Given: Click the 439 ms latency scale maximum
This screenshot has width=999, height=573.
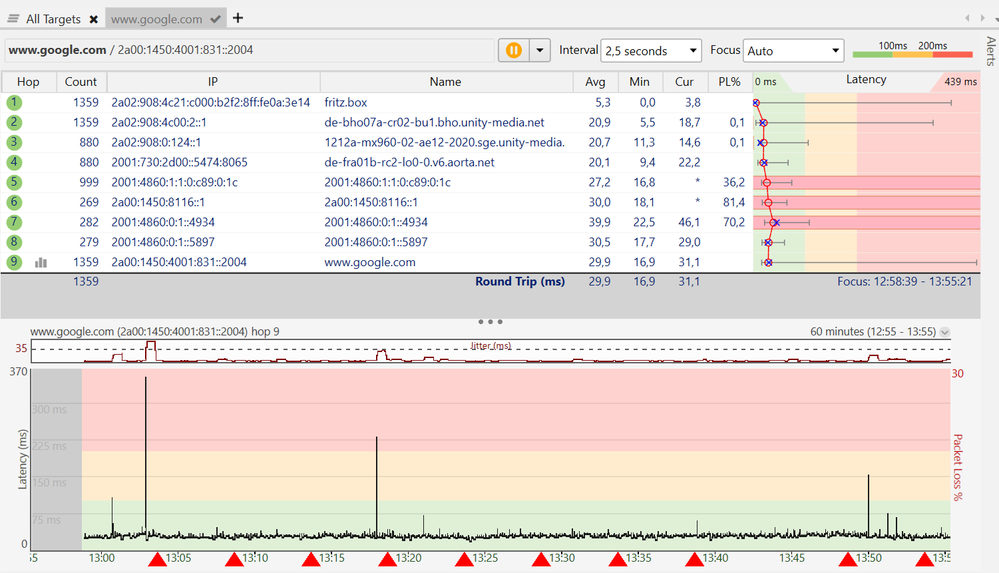Looking at the screenshot, I should (x=960, y=82).
